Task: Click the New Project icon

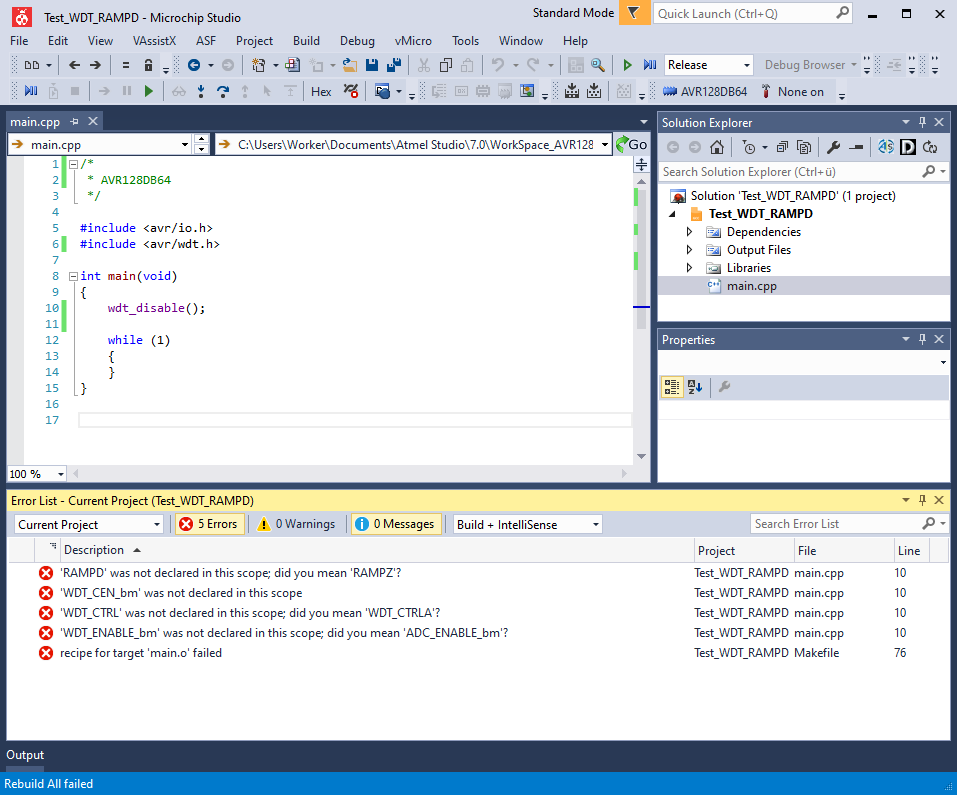Action: coord(258,65)
